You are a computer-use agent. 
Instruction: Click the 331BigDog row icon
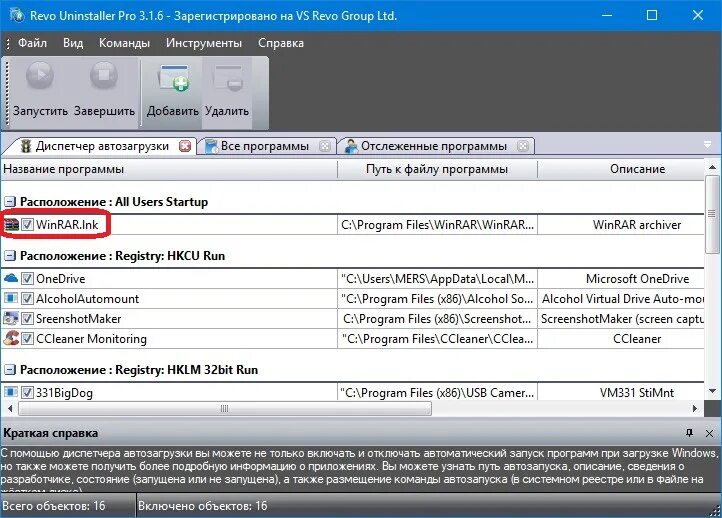click(11, 392)
